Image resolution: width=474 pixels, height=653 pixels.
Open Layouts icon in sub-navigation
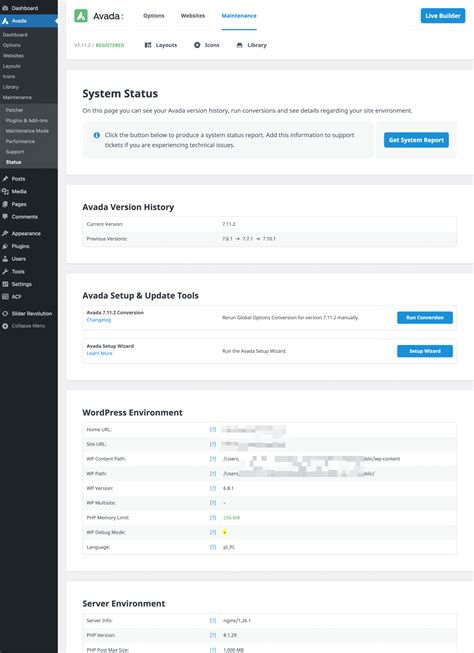[x=148, y=45]
